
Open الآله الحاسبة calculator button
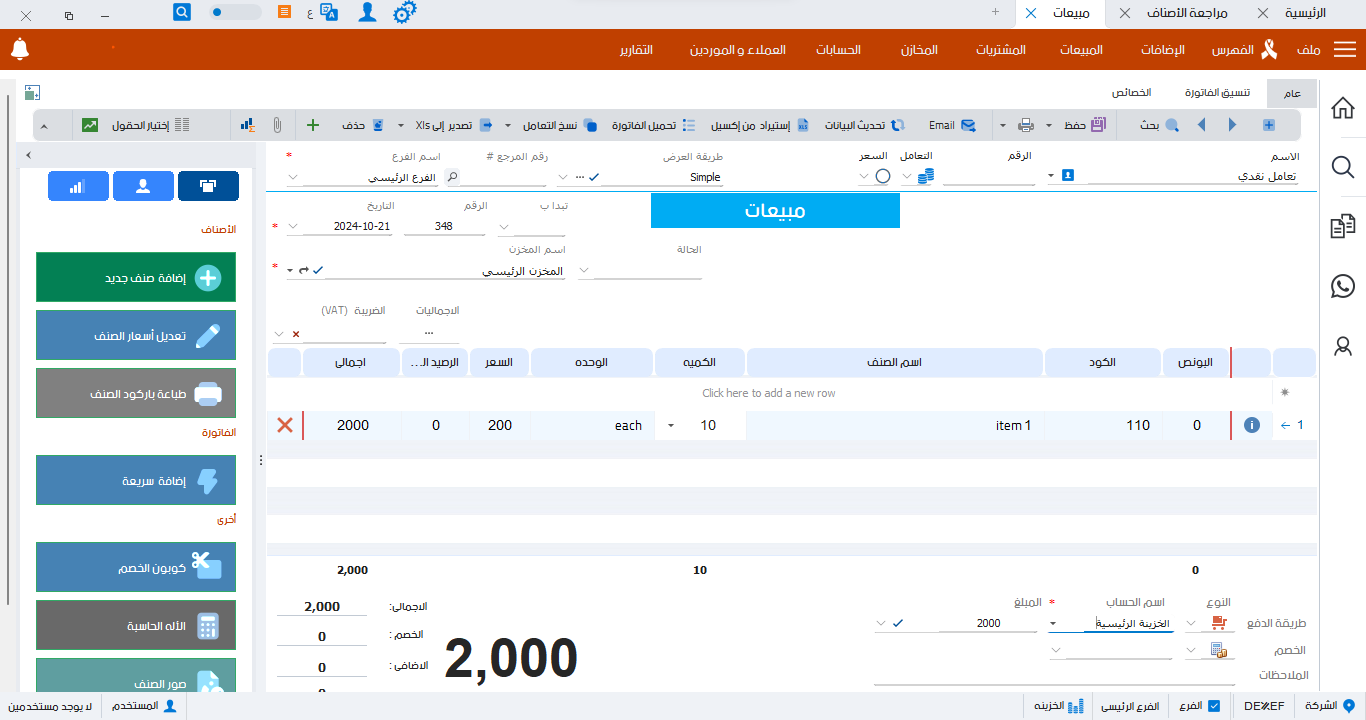136,625
